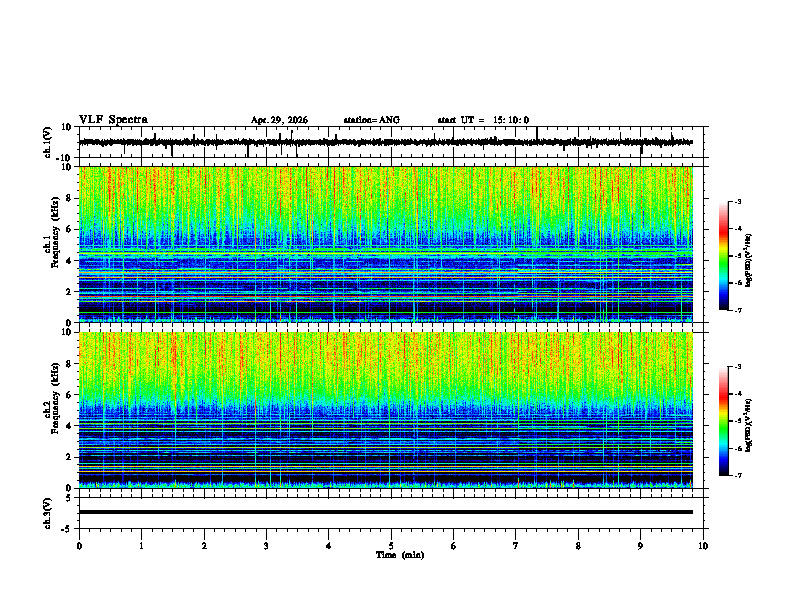Screen dimensions: 792x612
Task: Click the ch.1 Frequency (kHz) axis label
Action: (x=51, y=244)
